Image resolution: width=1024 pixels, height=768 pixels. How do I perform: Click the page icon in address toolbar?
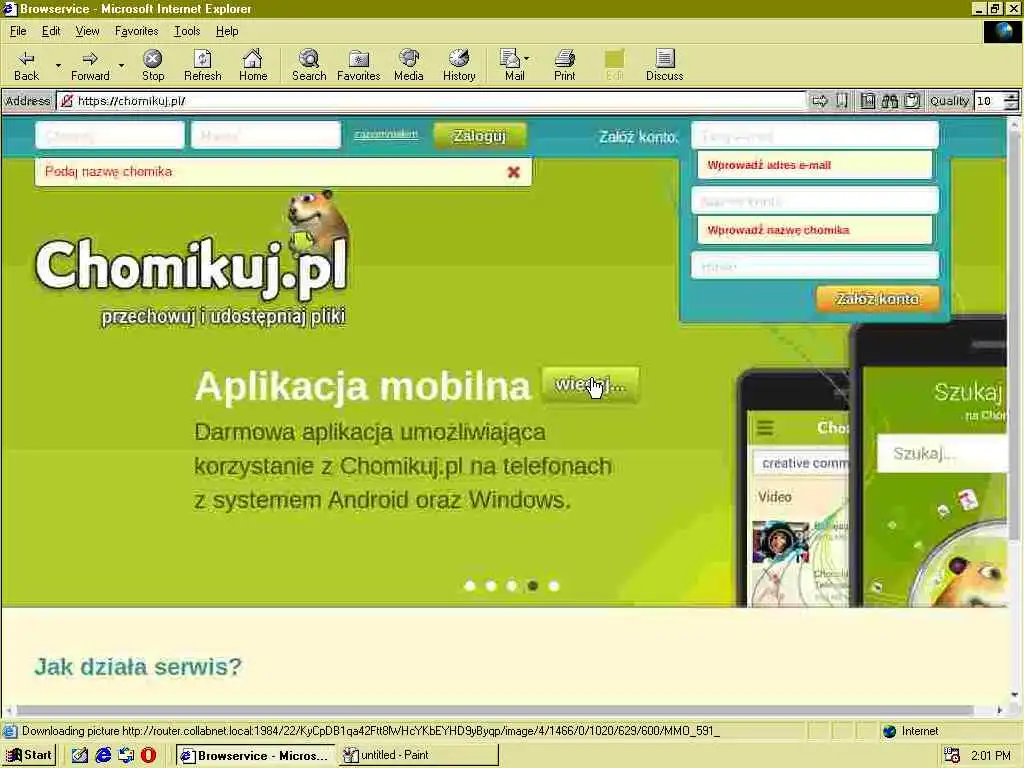(867, 101)
